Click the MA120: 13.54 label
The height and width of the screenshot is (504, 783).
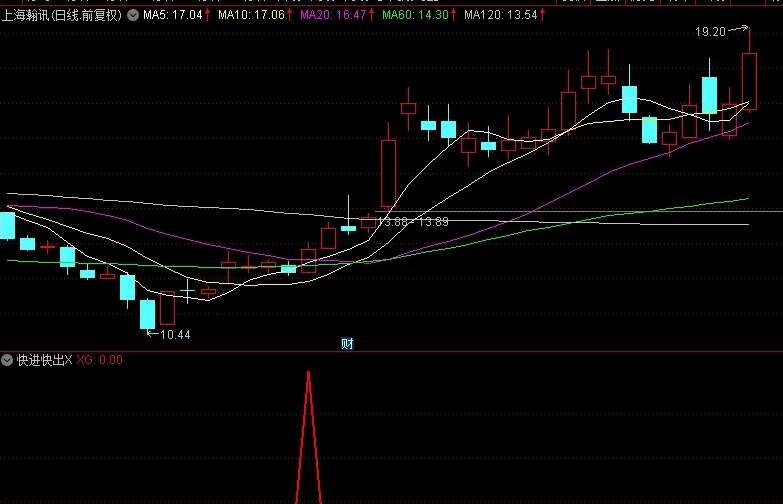(x=501, y=15)
